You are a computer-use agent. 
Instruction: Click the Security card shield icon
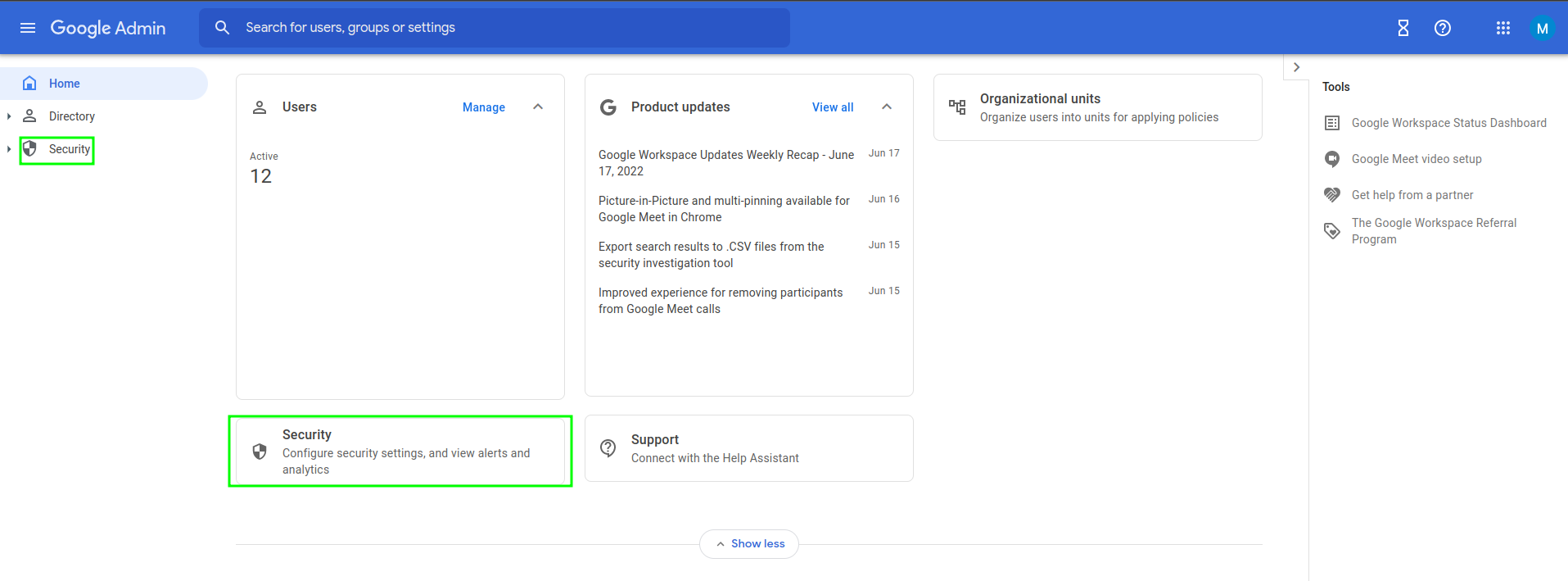tap(260, 452)
